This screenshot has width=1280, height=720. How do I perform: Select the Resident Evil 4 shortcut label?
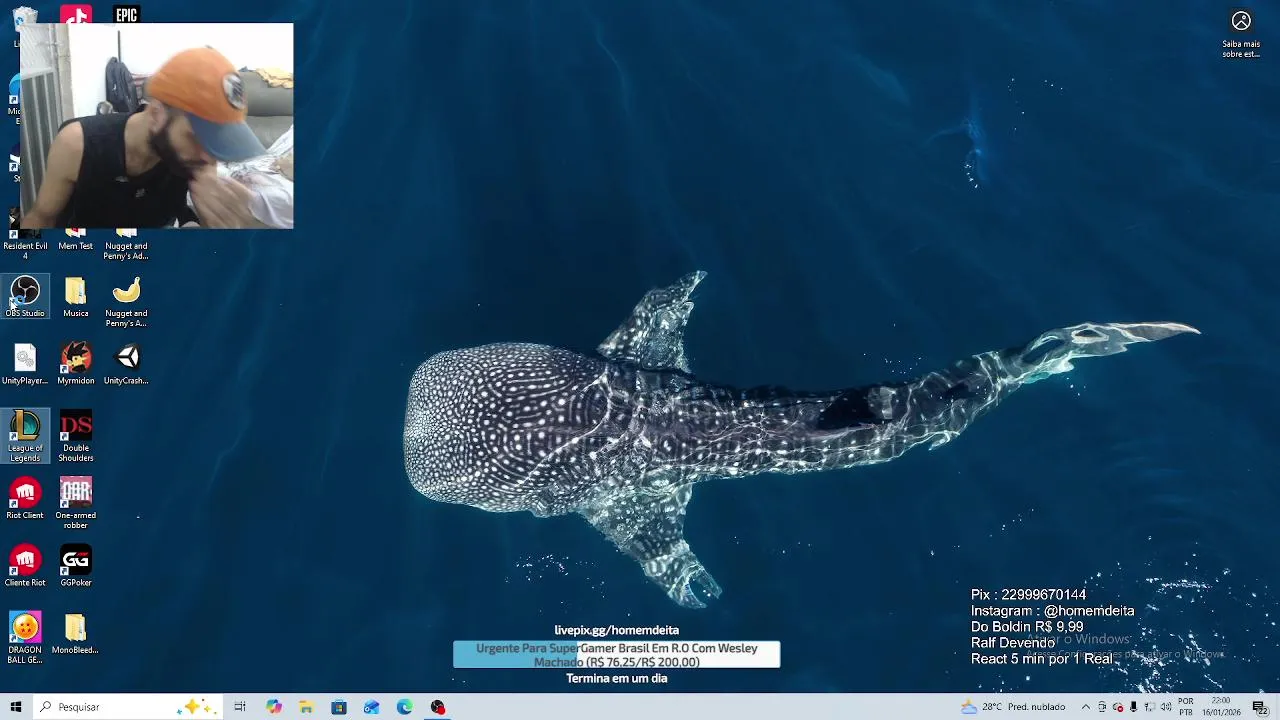coord(25,250)
